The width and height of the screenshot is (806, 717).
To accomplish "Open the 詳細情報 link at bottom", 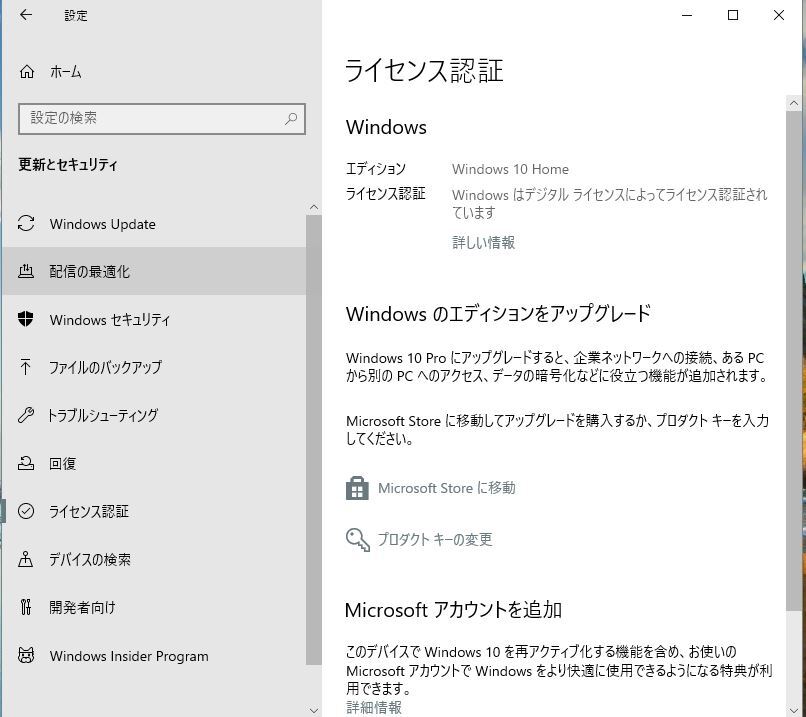I will [374, 707].
